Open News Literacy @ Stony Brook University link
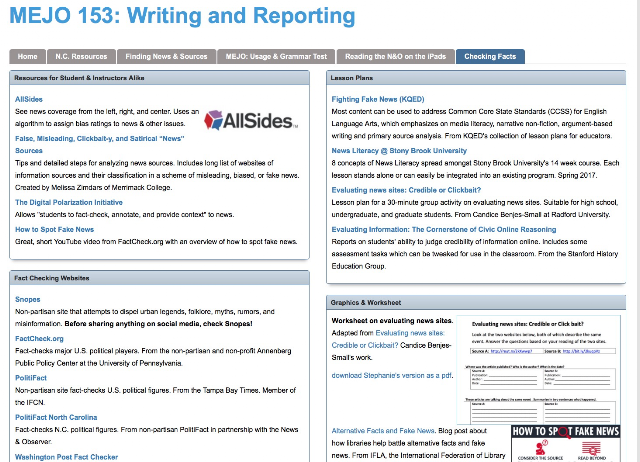 [x=399, y=151]
